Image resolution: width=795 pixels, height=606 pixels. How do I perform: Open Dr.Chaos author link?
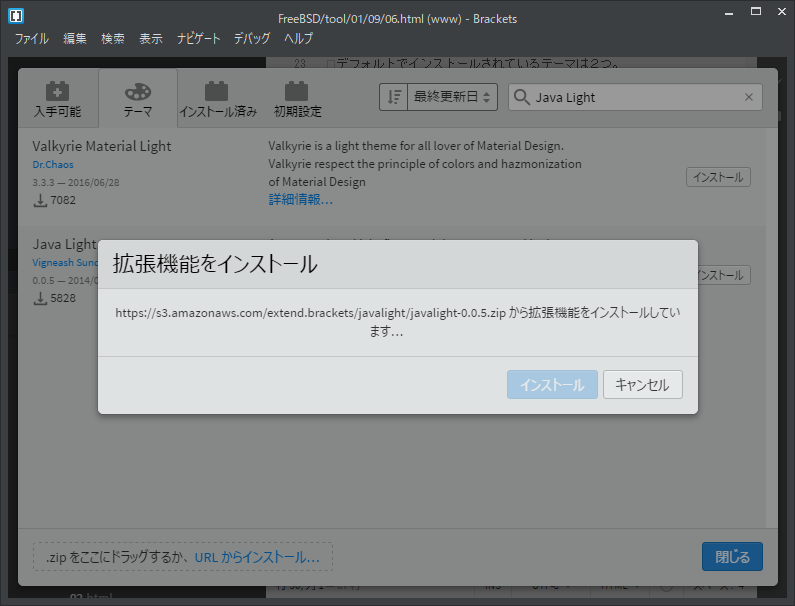point(53,164)
